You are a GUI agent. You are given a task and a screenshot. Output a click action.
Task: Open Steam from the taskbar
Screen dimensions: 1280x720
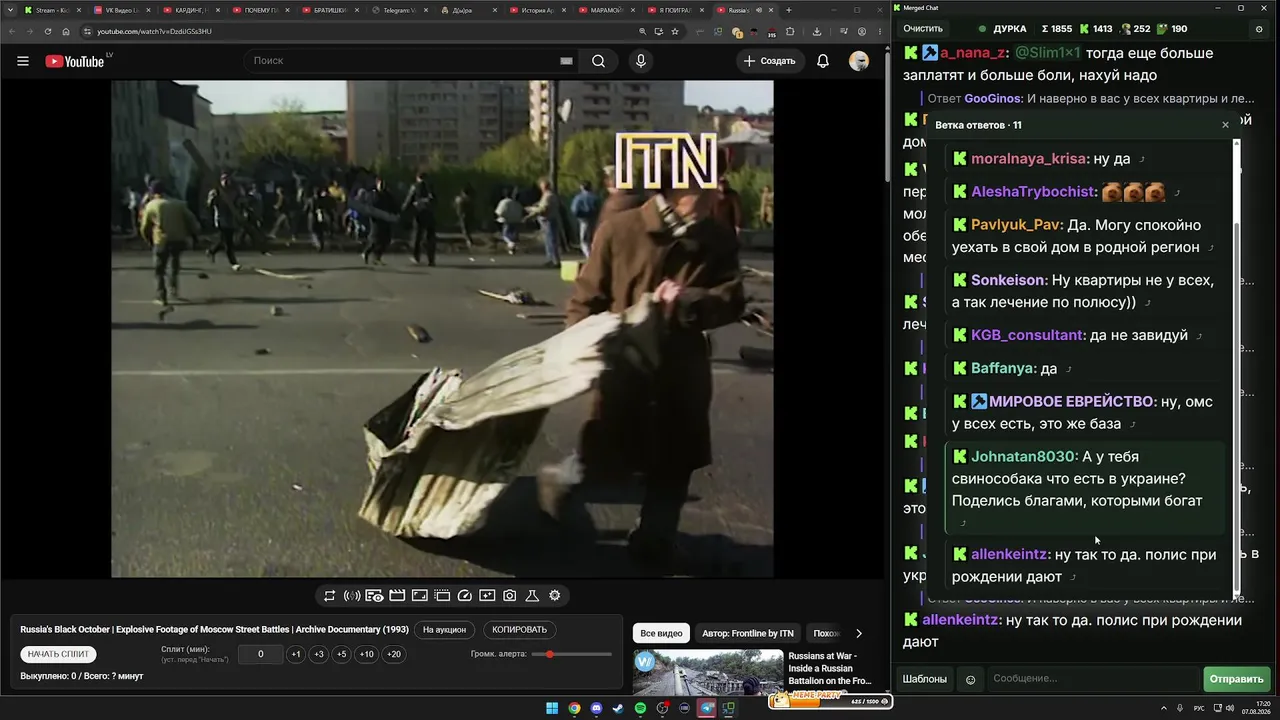[618, 709]
